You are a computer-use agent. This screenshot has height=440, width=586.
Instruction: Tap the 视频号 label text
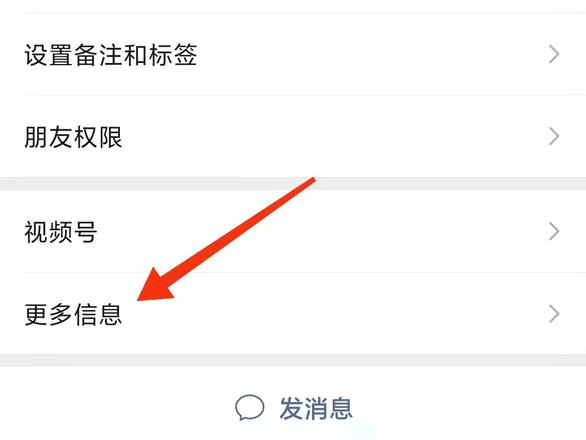point(61,232)
